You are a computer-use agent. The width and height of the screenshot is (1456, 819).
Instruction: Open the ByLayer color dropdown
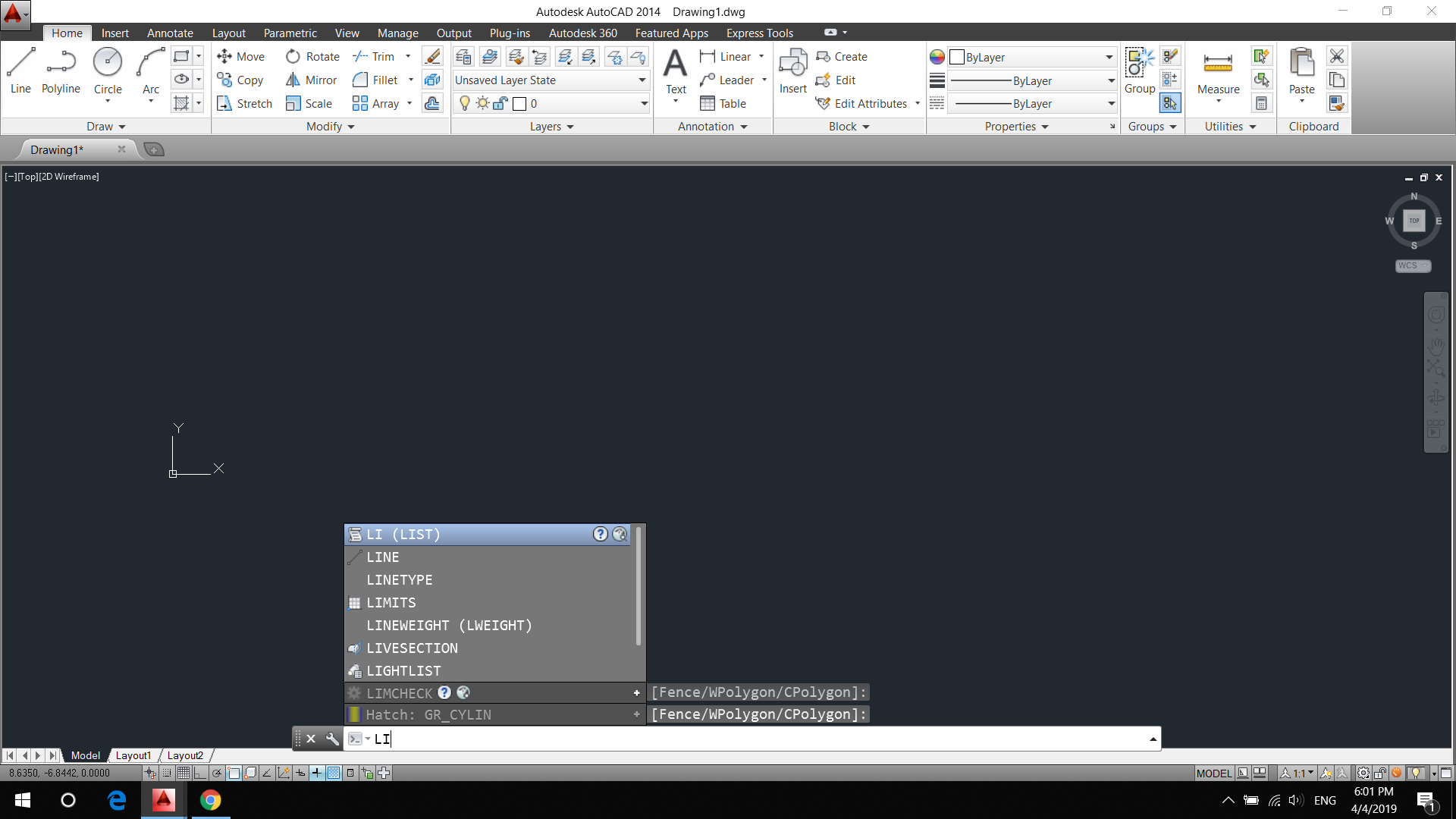[1032, 58]
